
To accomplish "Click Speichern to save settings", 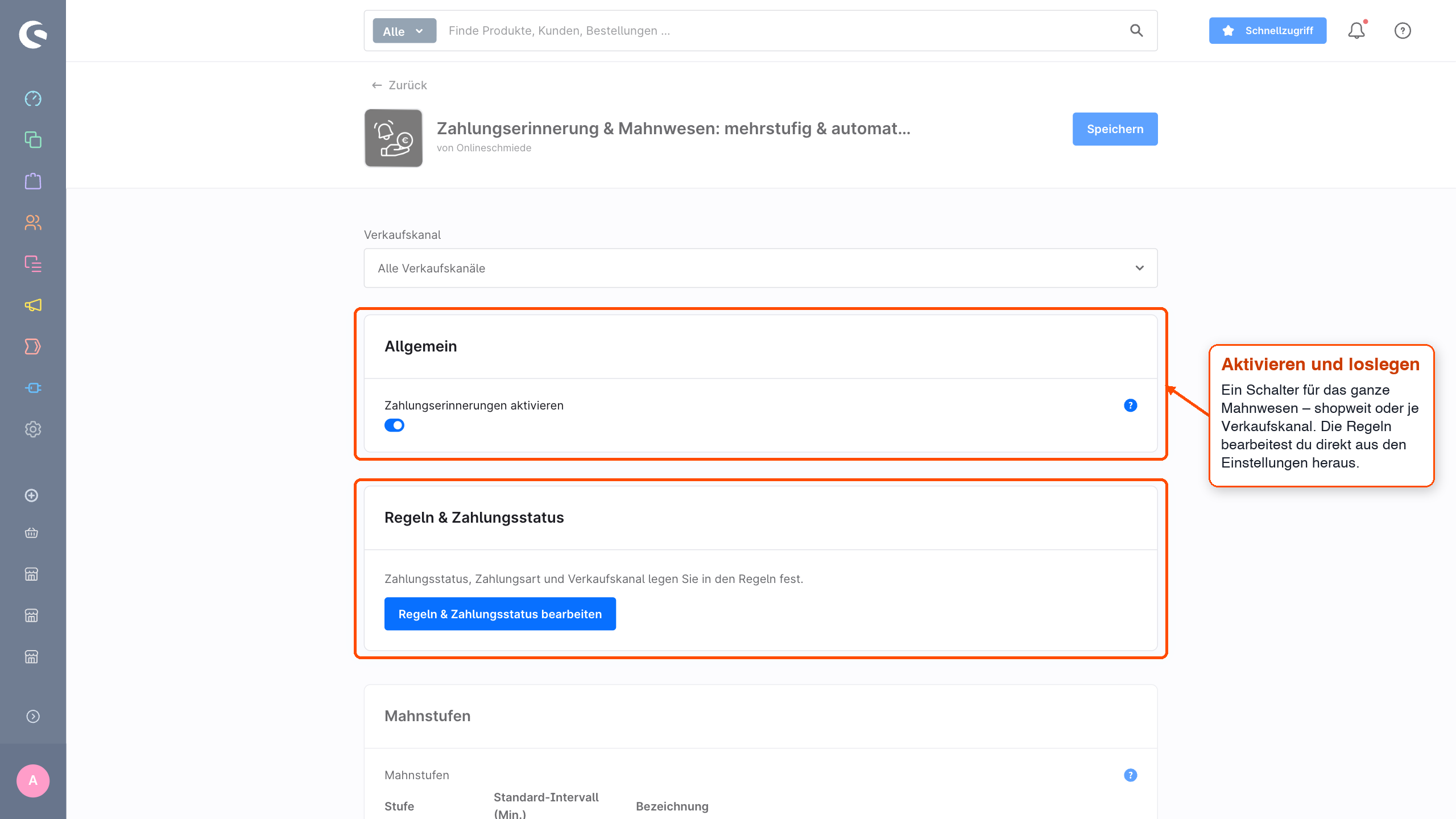I will pyautogui.click(x=1115, y=129).
